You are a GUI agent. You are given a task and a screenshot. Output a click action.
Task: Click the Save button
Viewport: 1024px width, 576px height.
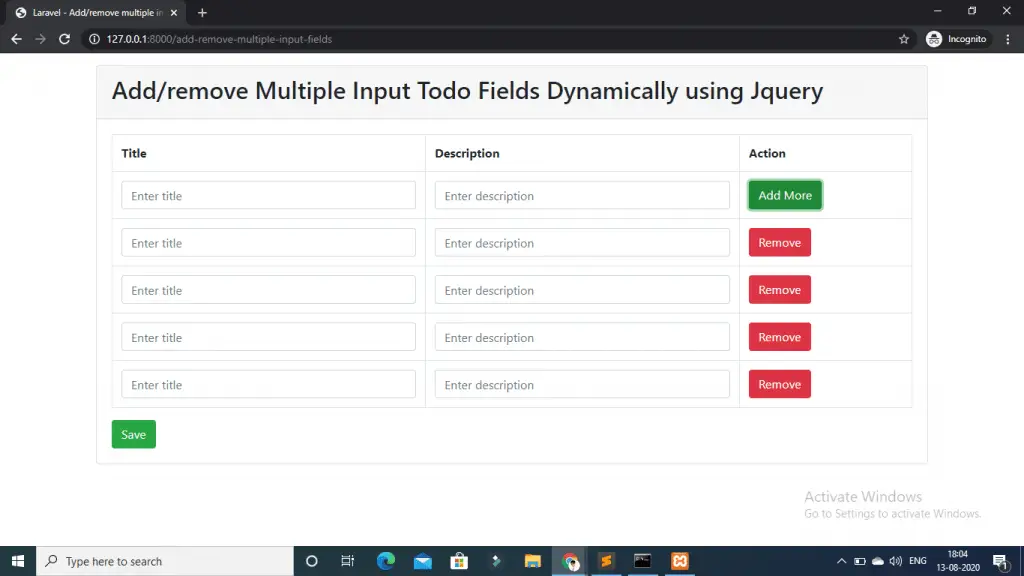pos(133,434)
